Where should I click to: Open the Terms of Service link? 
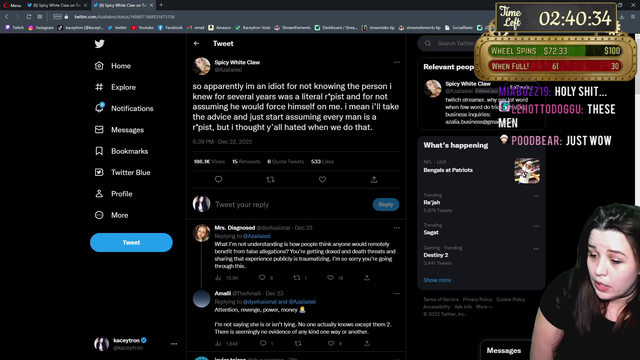[441, 300]
